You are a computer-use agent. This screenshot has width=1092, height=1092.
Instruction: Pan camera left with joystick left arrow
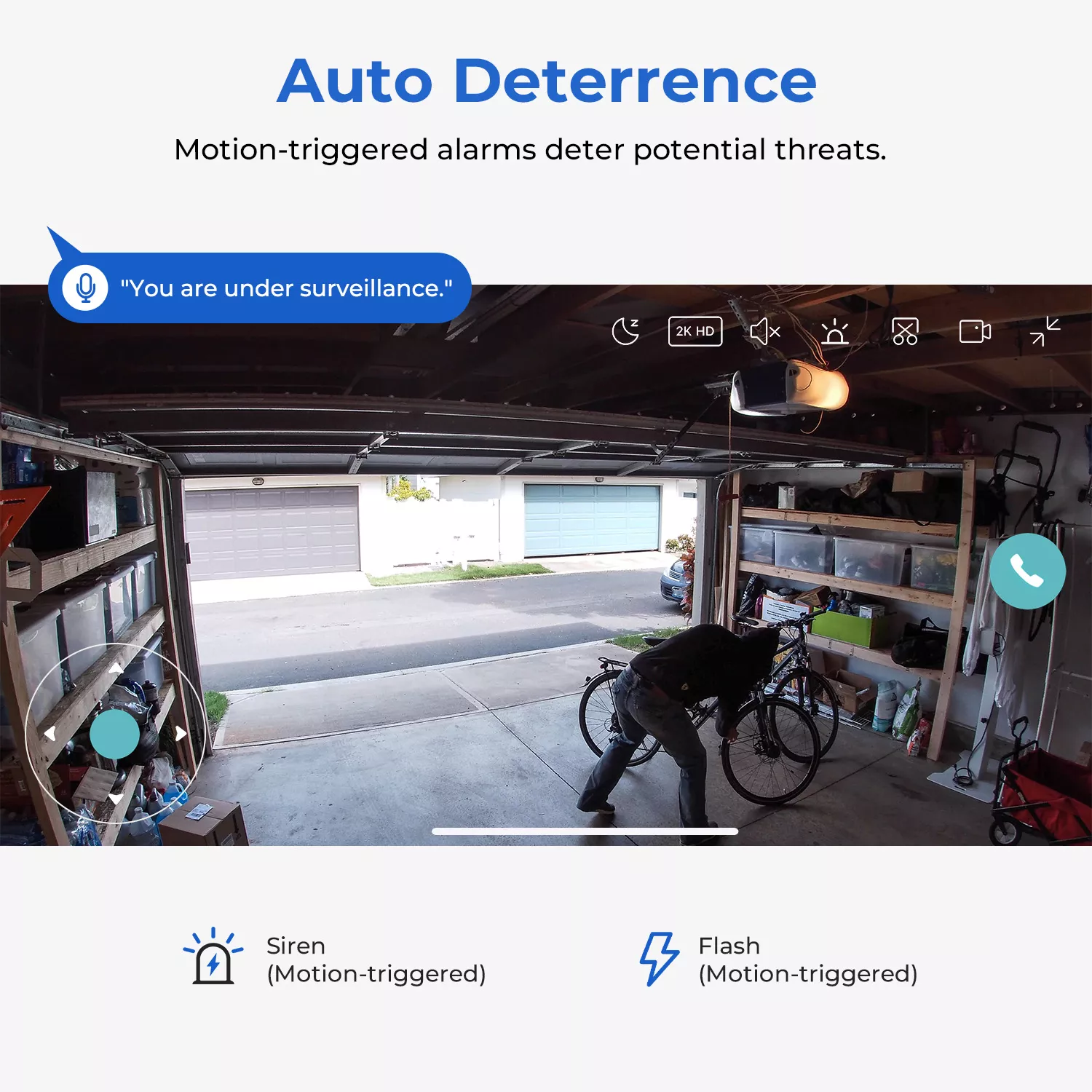pos(50,734)
